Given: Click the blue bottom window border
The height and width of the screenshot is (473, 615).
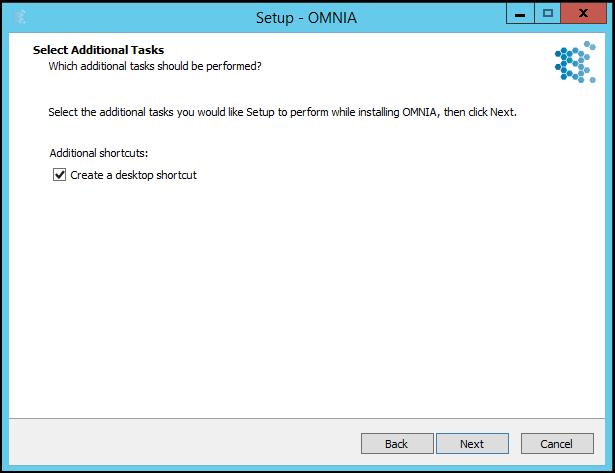Looking at the screenshot, I should (x=308, y=468).
